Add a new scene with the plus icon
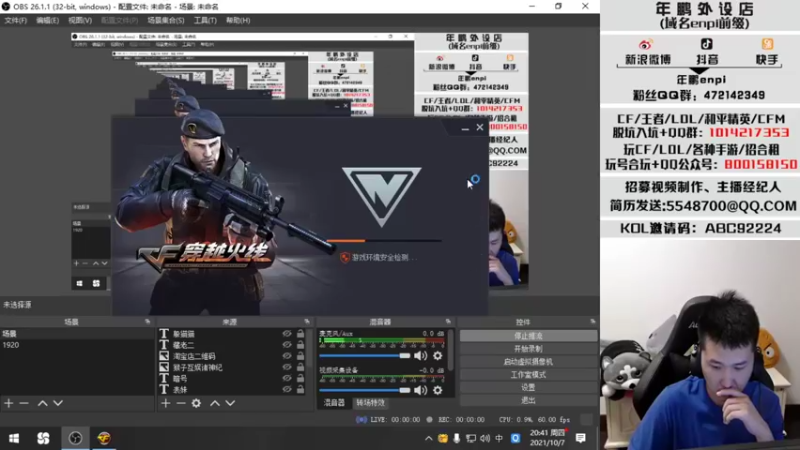 (x=9, y=403)
